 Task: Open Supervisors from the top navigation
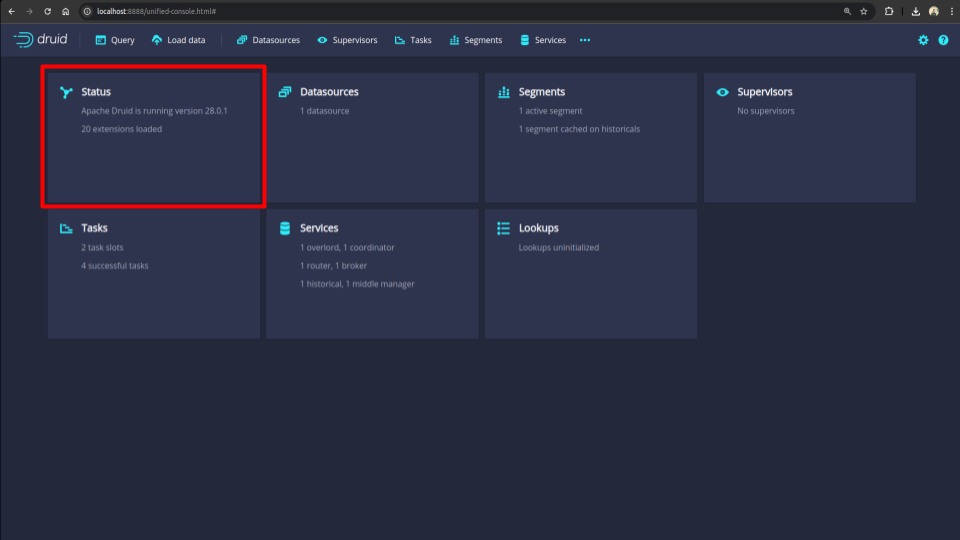(347, 40)
